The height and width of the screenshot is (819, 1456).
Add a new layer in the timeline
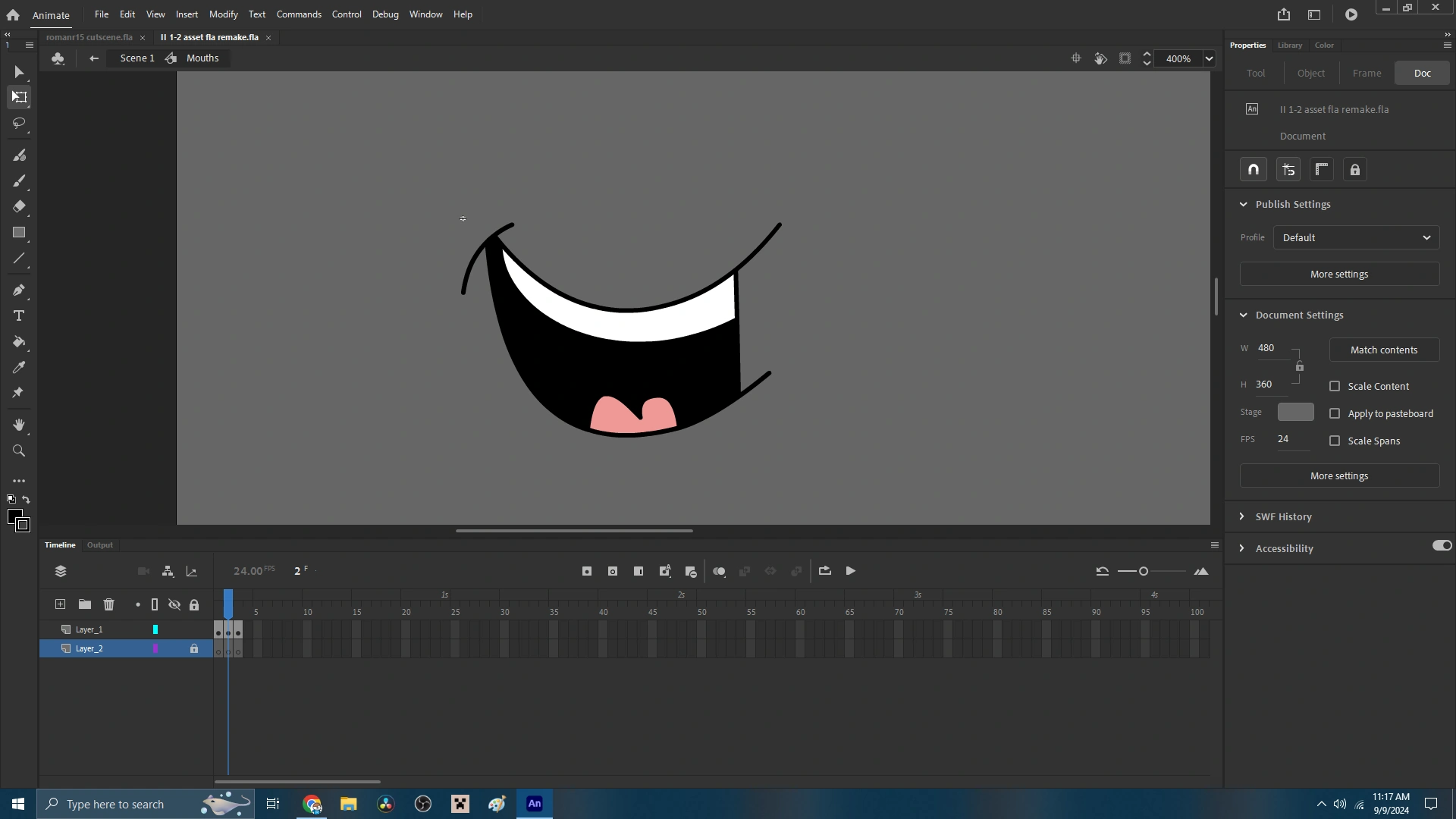60,604
